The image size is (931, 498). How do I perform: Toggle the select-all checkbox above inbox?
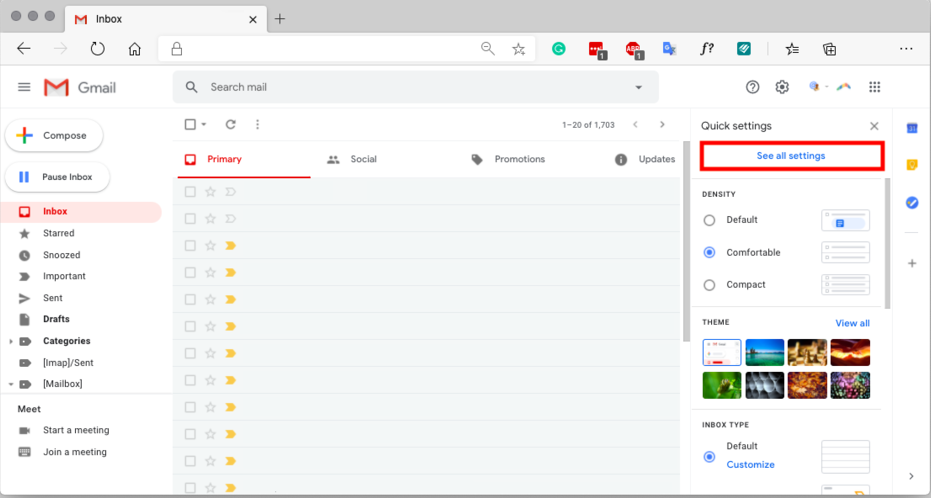pyautogui.click(x=190, y=124)
